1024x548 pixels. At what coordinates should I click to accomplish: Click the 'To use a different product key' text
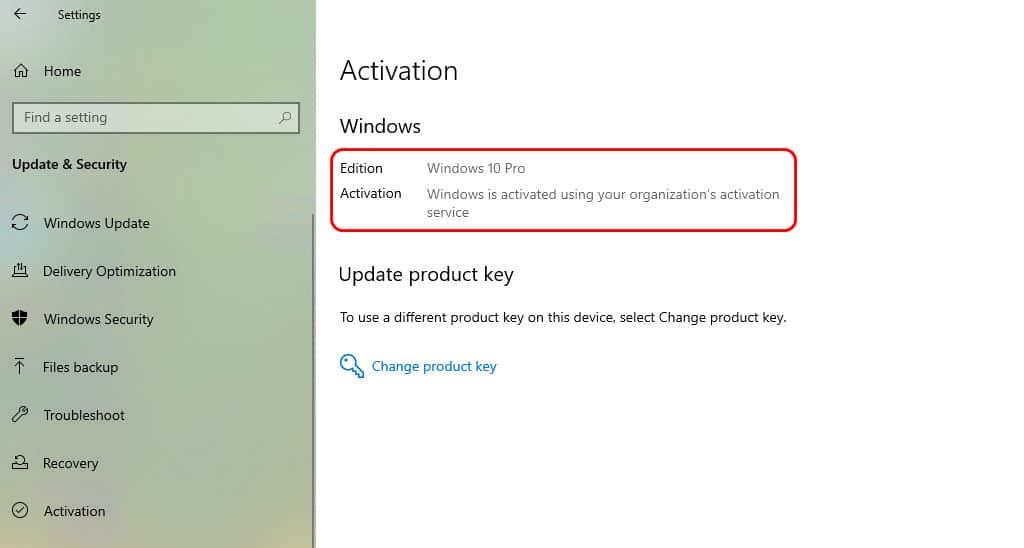[563, 317]
